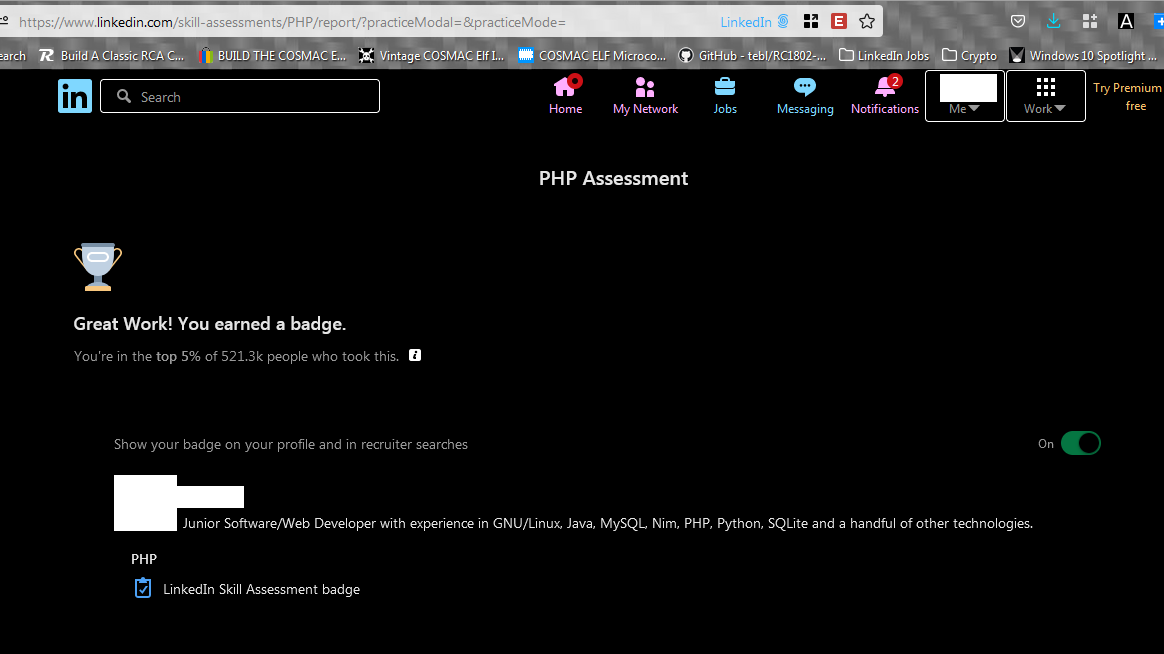The width and height of the screenshot is (1164, 654).
Task: Click Try Premium free link
Action: point(1127,97)
